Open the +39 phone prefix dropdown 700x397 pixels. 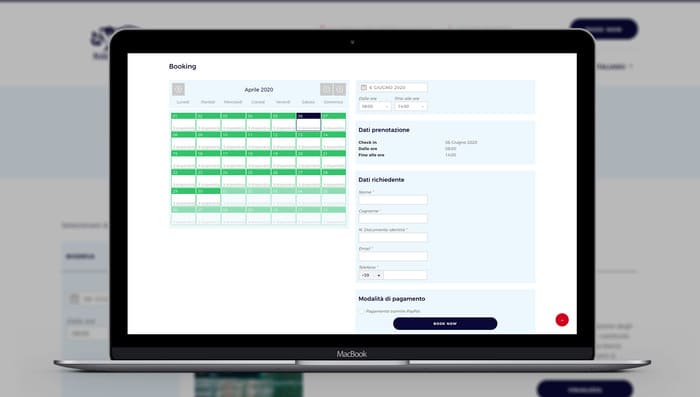(x=371, y=275)
